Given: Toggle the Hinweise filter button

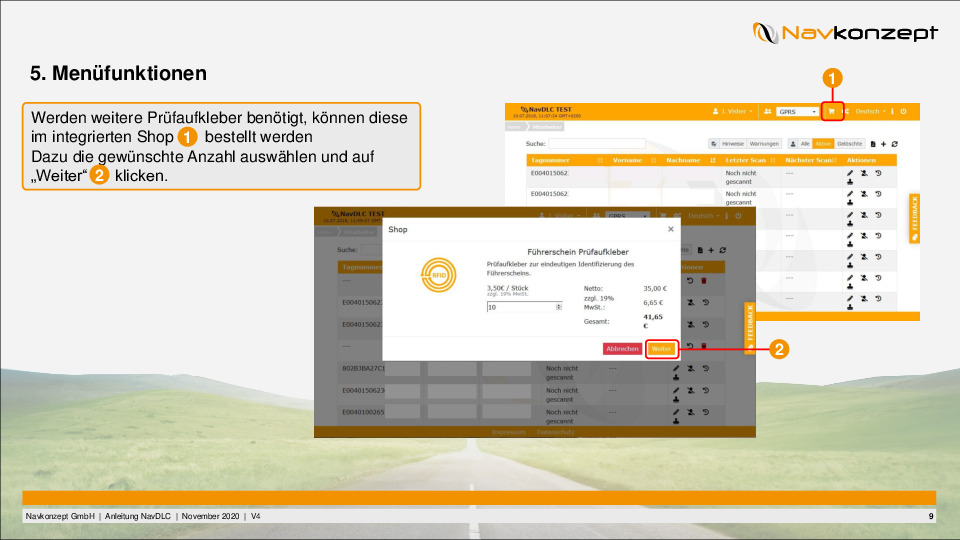Looking at the screenshot, I should point(732,144).
